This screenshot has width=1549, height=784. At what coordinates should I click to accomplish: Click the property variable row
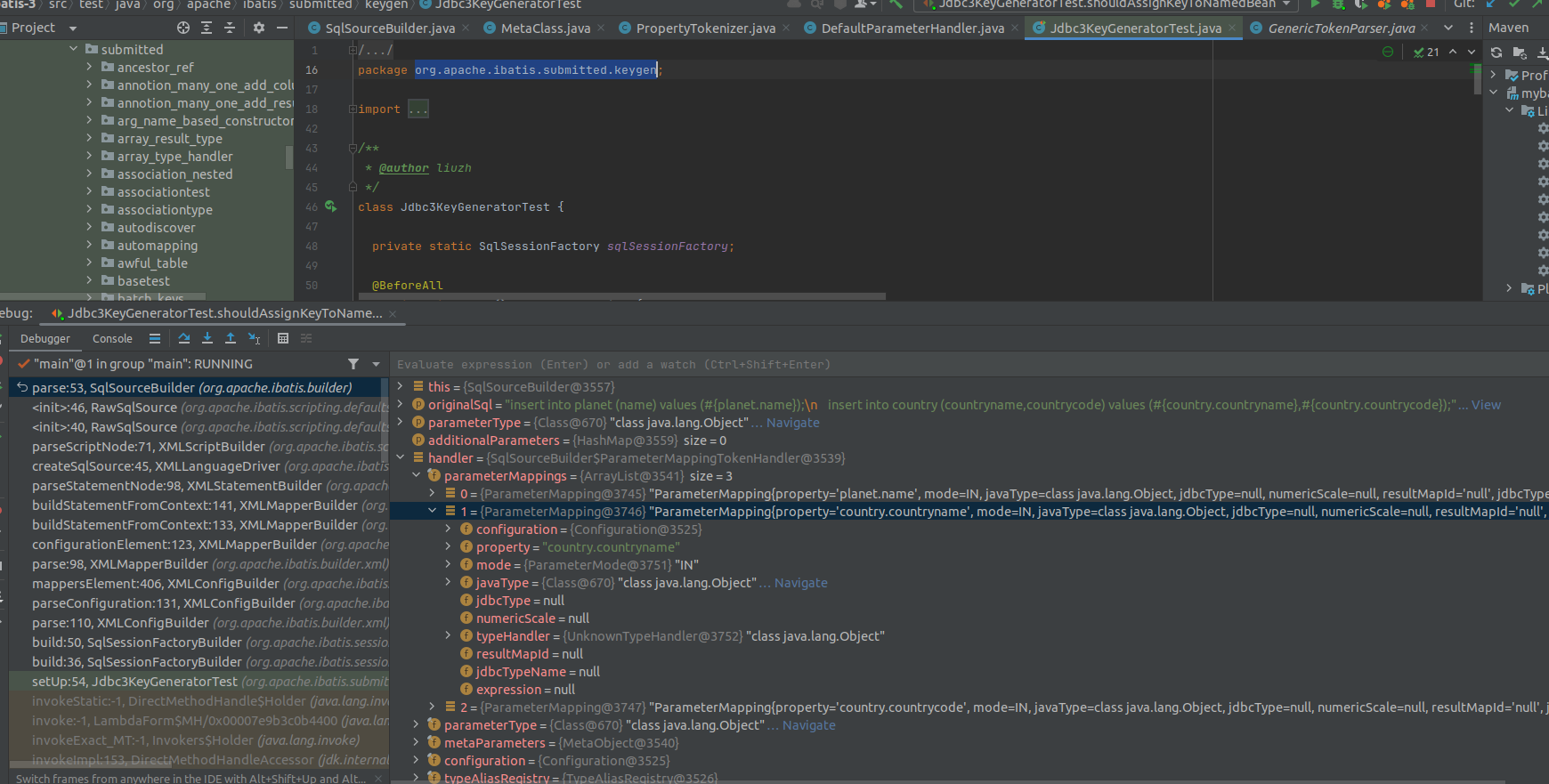[x=969, y=547]
